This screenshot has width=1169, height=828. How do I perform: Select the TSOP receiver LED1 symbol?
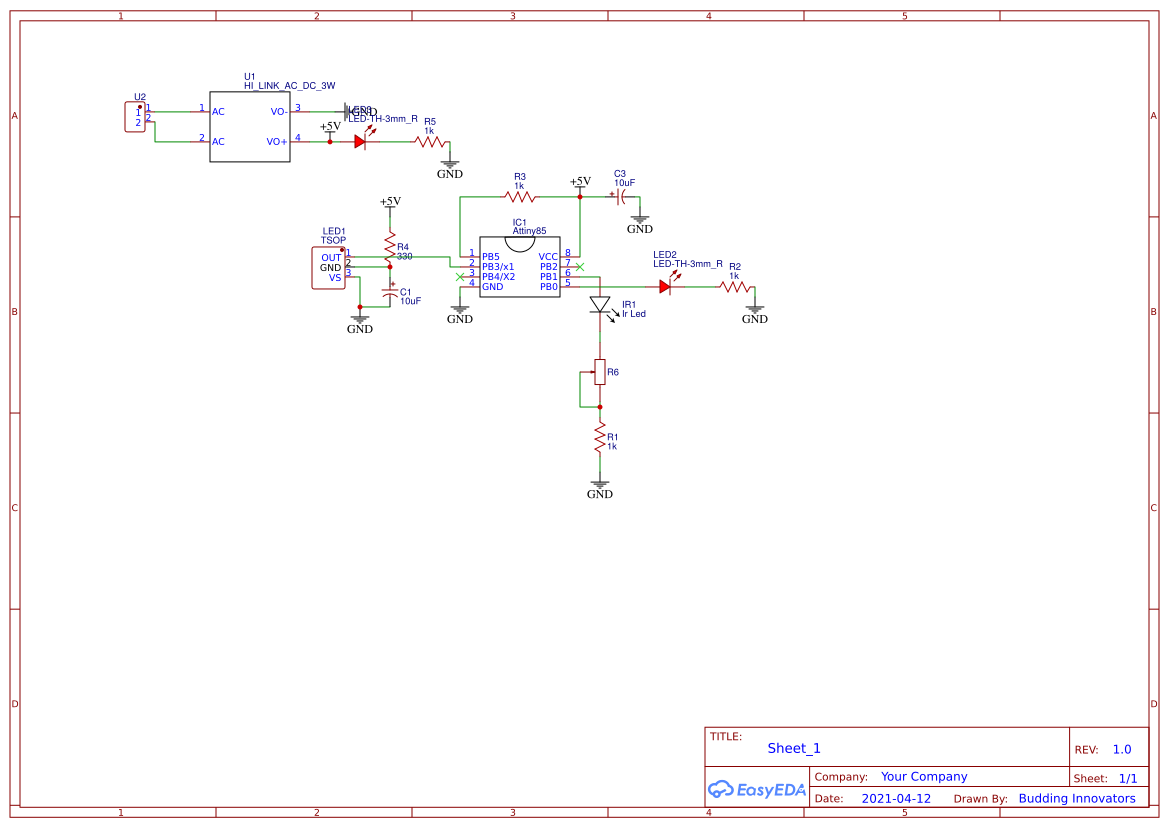[330, 267]
